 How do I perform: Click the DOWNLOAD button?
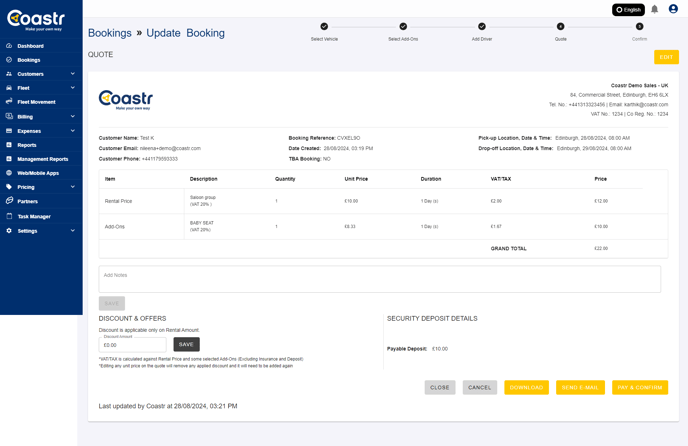point(526,387)
